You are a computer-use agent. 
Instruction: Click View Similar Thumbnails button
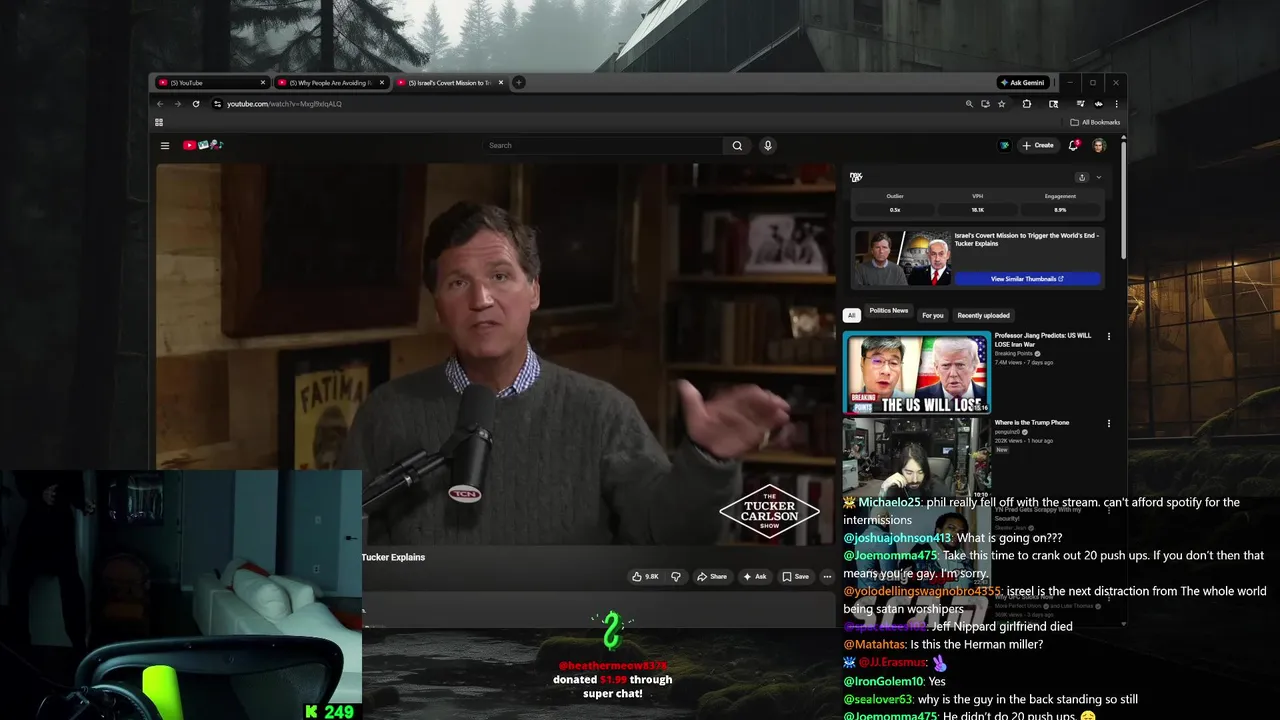[1027, 279]
